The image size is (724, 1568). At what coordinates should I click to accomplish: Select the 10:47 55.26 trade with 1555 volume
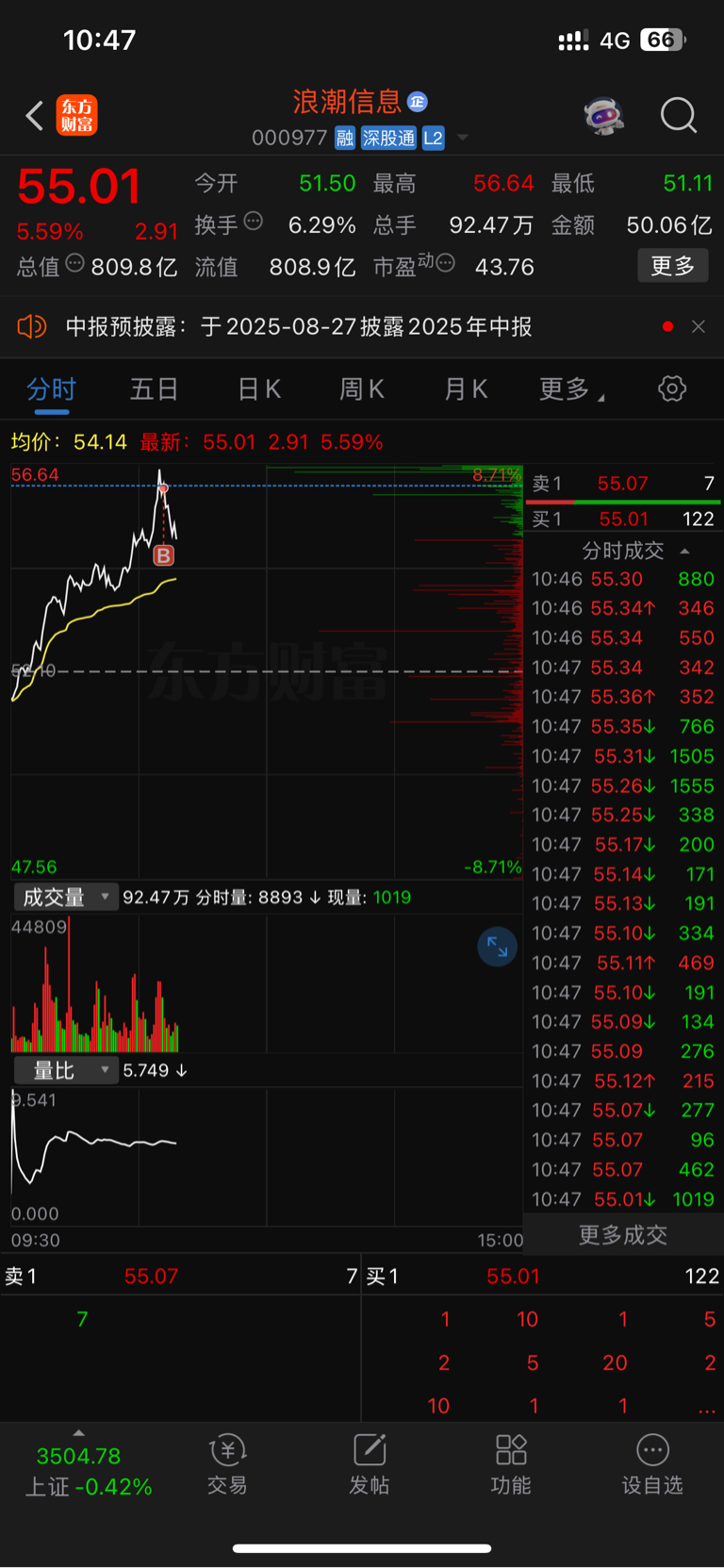coord(623,785)
